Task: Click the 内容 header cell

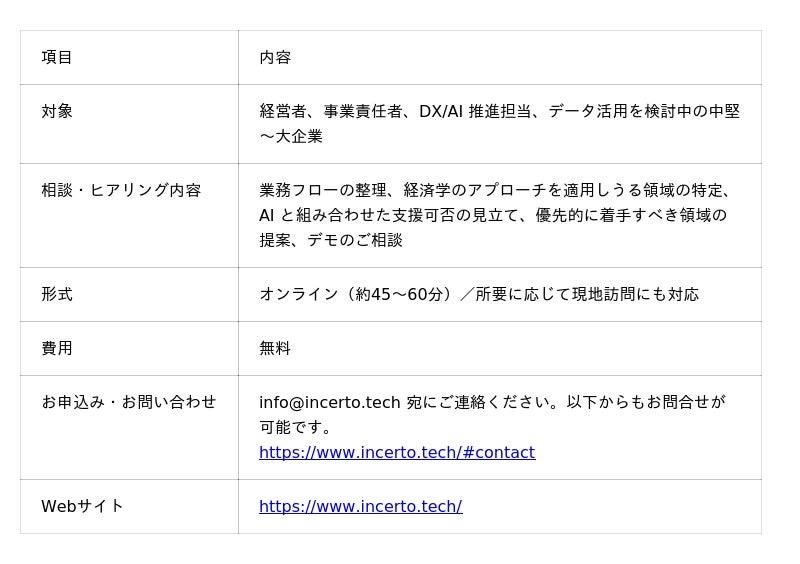Action: [x=275, y=58]
